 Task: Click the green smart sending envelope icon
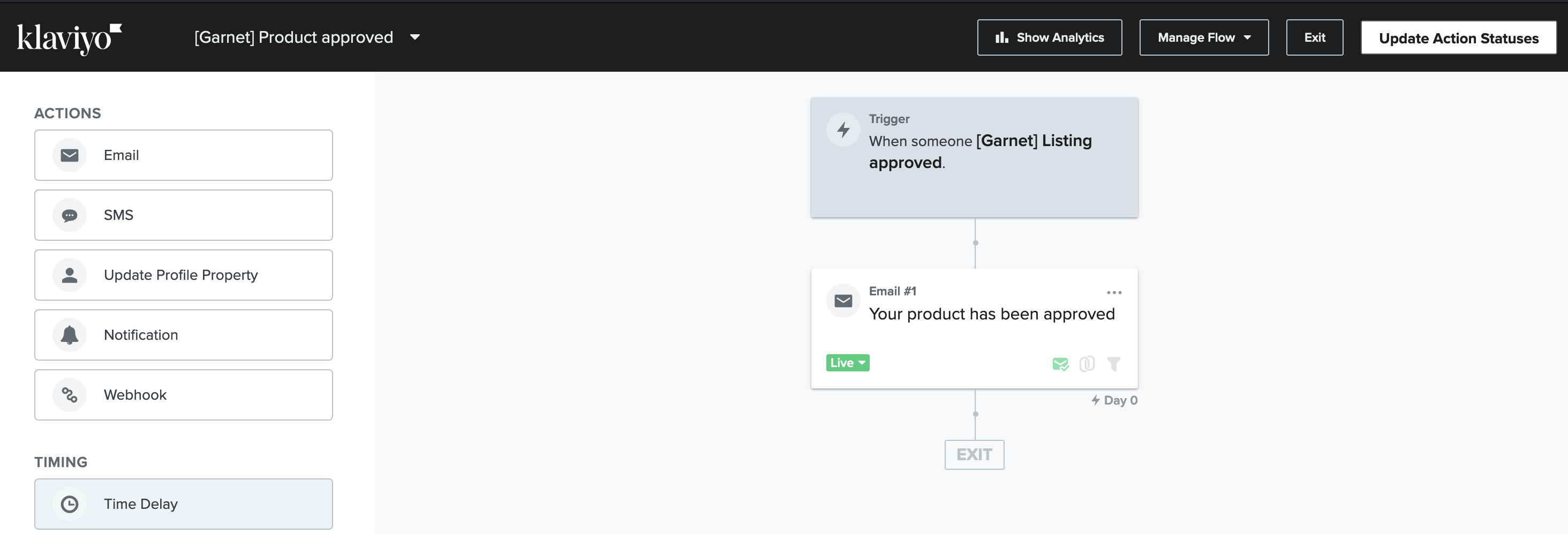(1060, 364)
